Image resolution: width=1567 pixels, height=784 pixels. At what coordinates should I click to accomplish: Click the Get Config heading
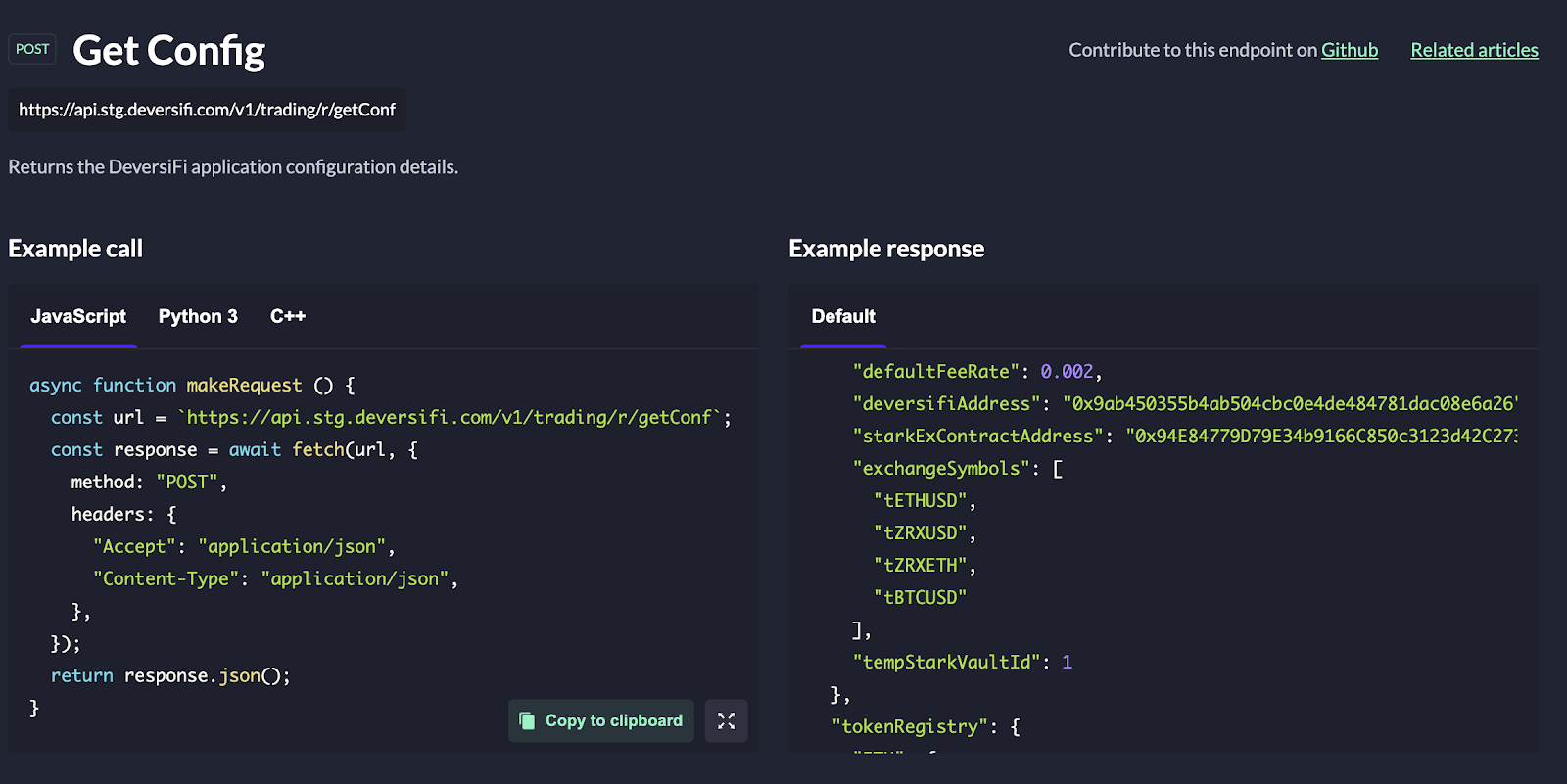click(x=168, y=51)
